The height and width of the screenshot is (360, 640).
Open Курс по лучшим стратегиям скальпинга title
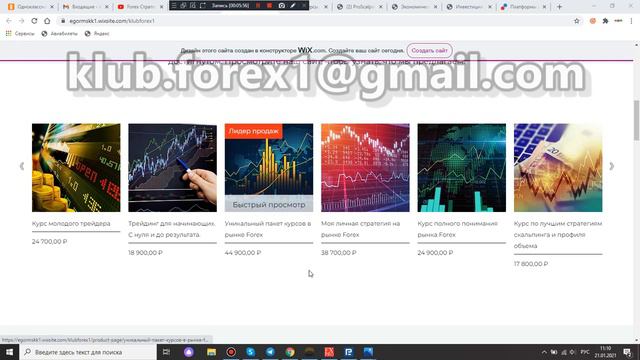[558, 235]
